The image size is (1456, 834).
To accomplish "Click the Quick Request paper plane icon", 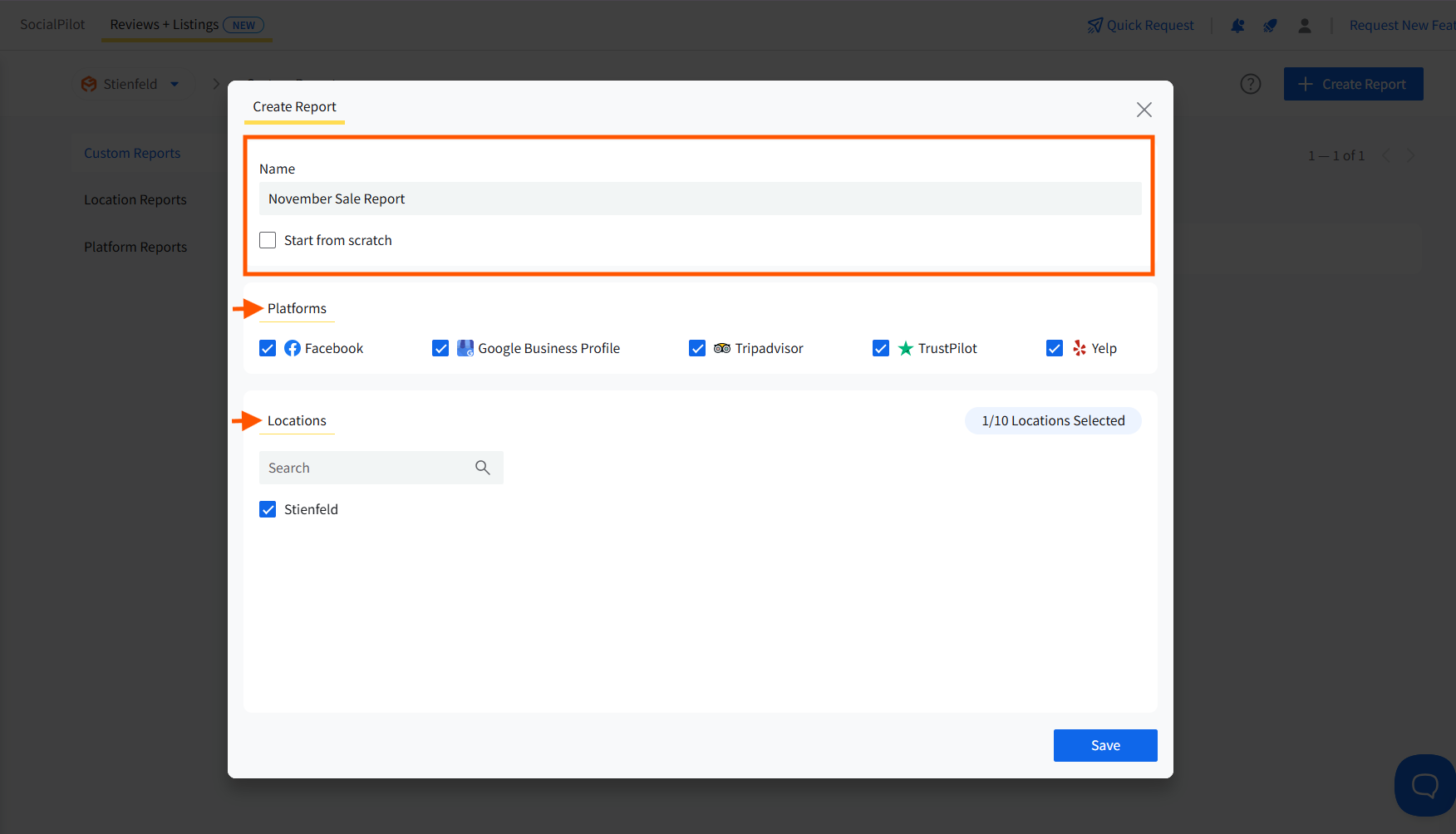I will 1095,26.
